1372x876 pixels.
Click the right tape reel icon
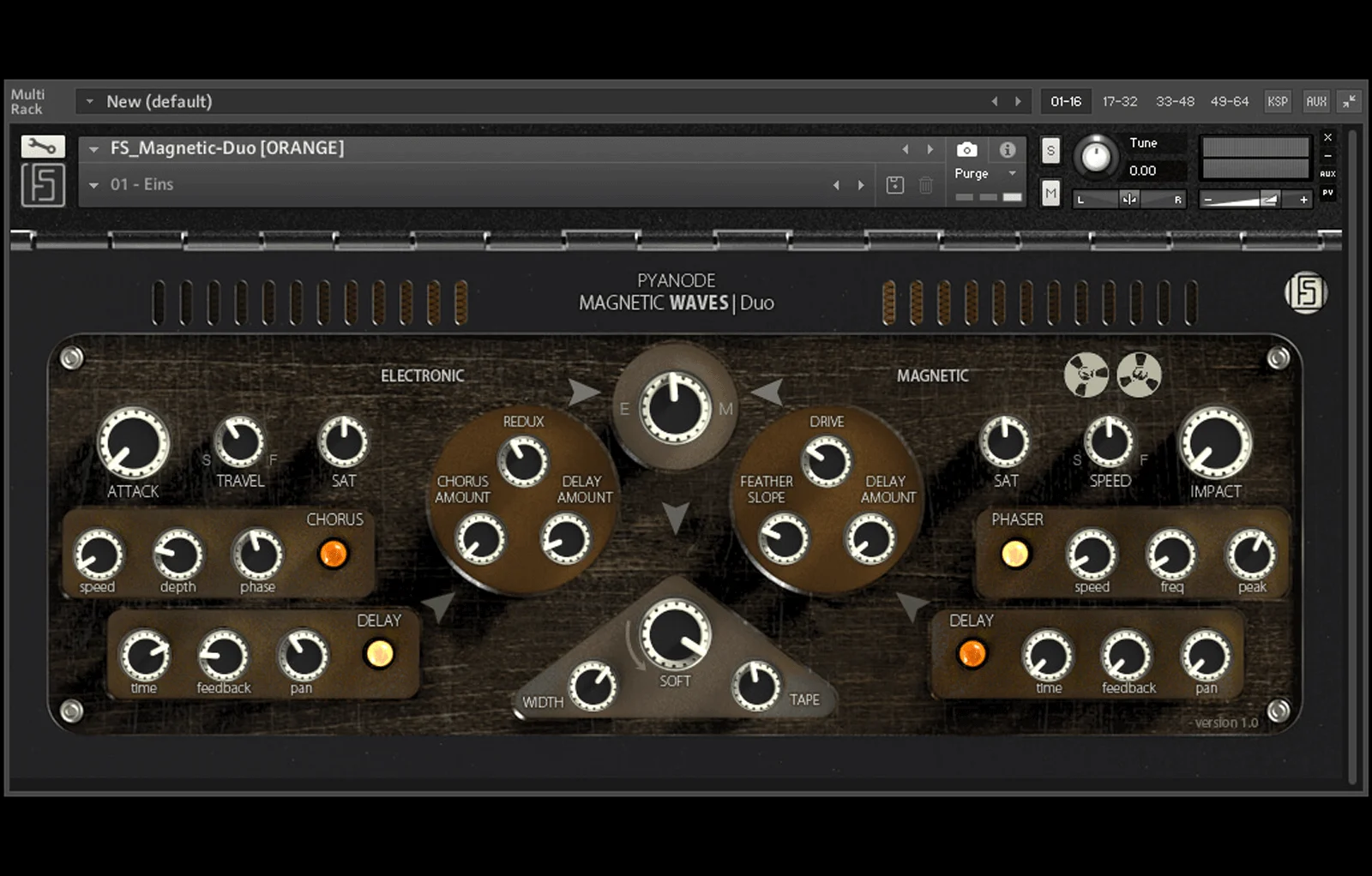(x=1139, y=375)
